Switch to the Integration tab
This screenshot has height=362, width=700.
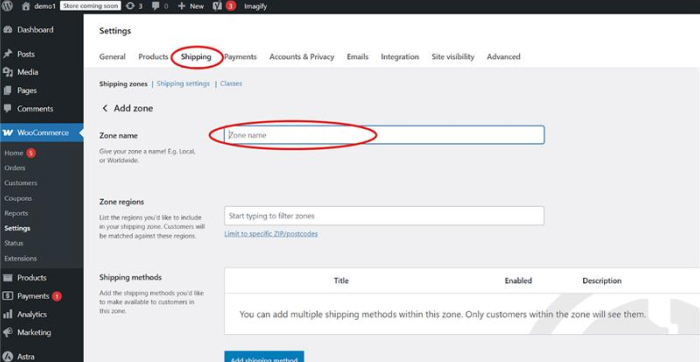(x=400, y=57)
